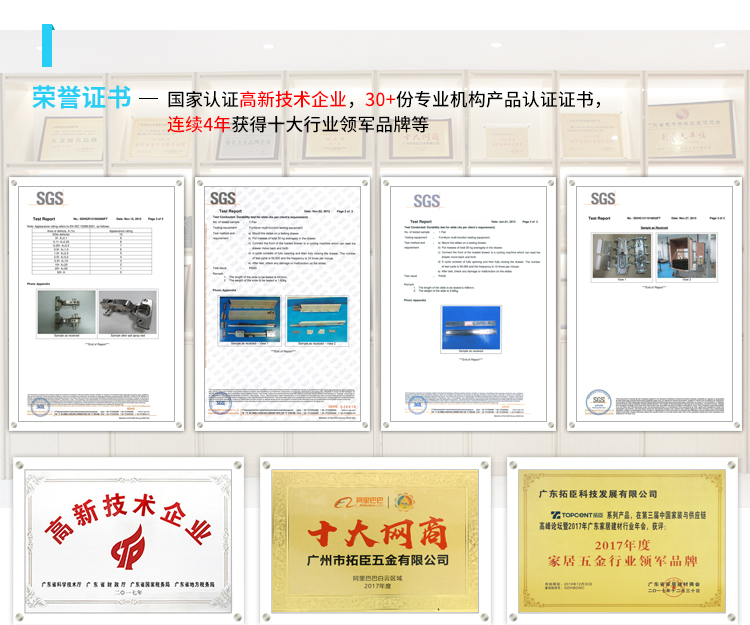Click the red 30+ number in the headline
The image size is (750, 625).
point(380,99)
